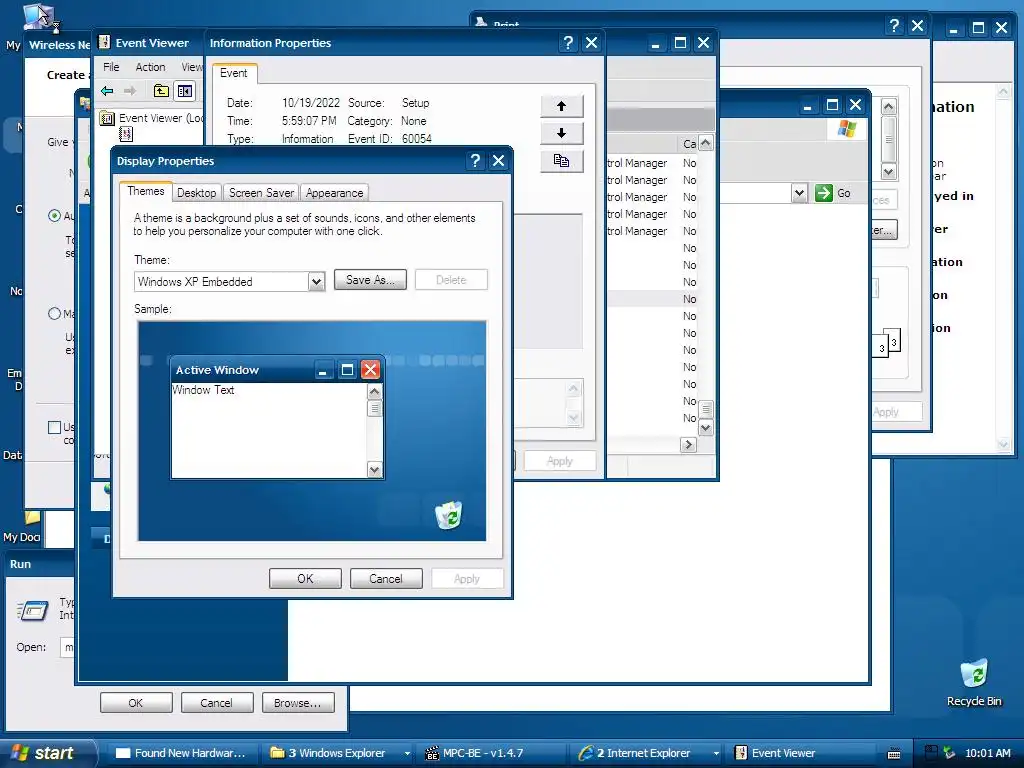1024x768 pixels.
Task: Open the Theme dropdown list
Action: 316,281
